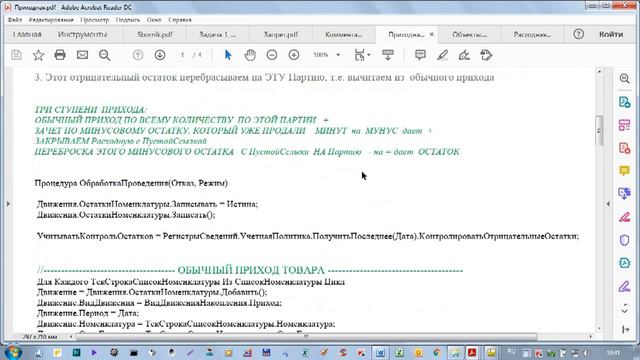The image size is (640, 360).
Task: Click the scrolling mode icon
Action: pos(388,55)
